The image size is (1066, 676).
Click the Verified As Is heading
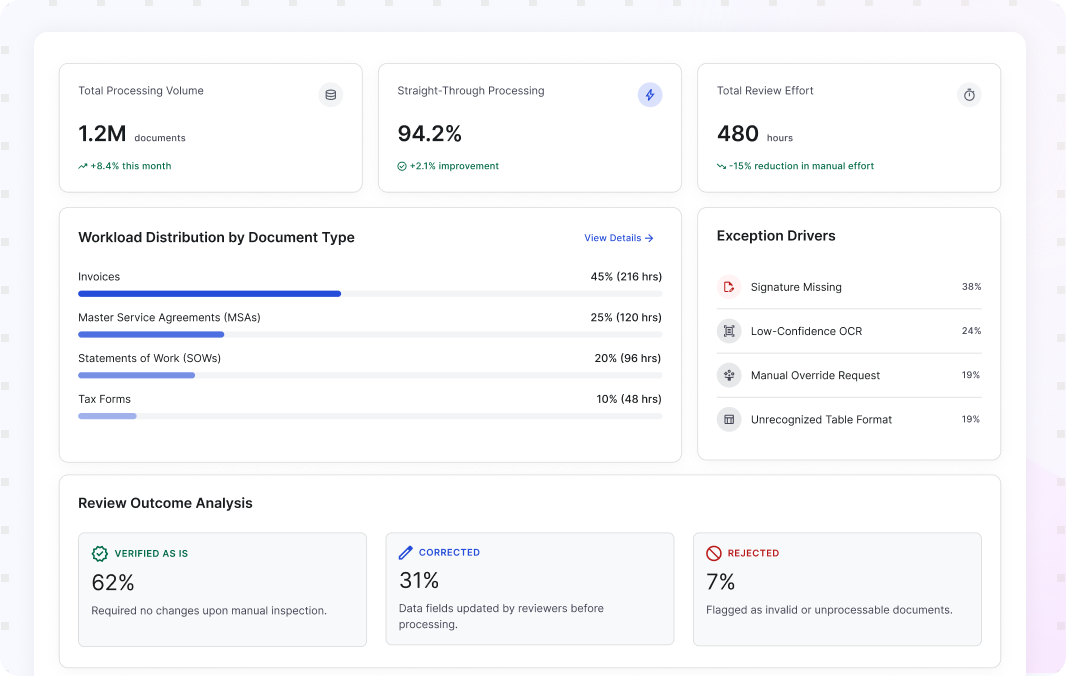pyautogui.click(x=151, y=554)
